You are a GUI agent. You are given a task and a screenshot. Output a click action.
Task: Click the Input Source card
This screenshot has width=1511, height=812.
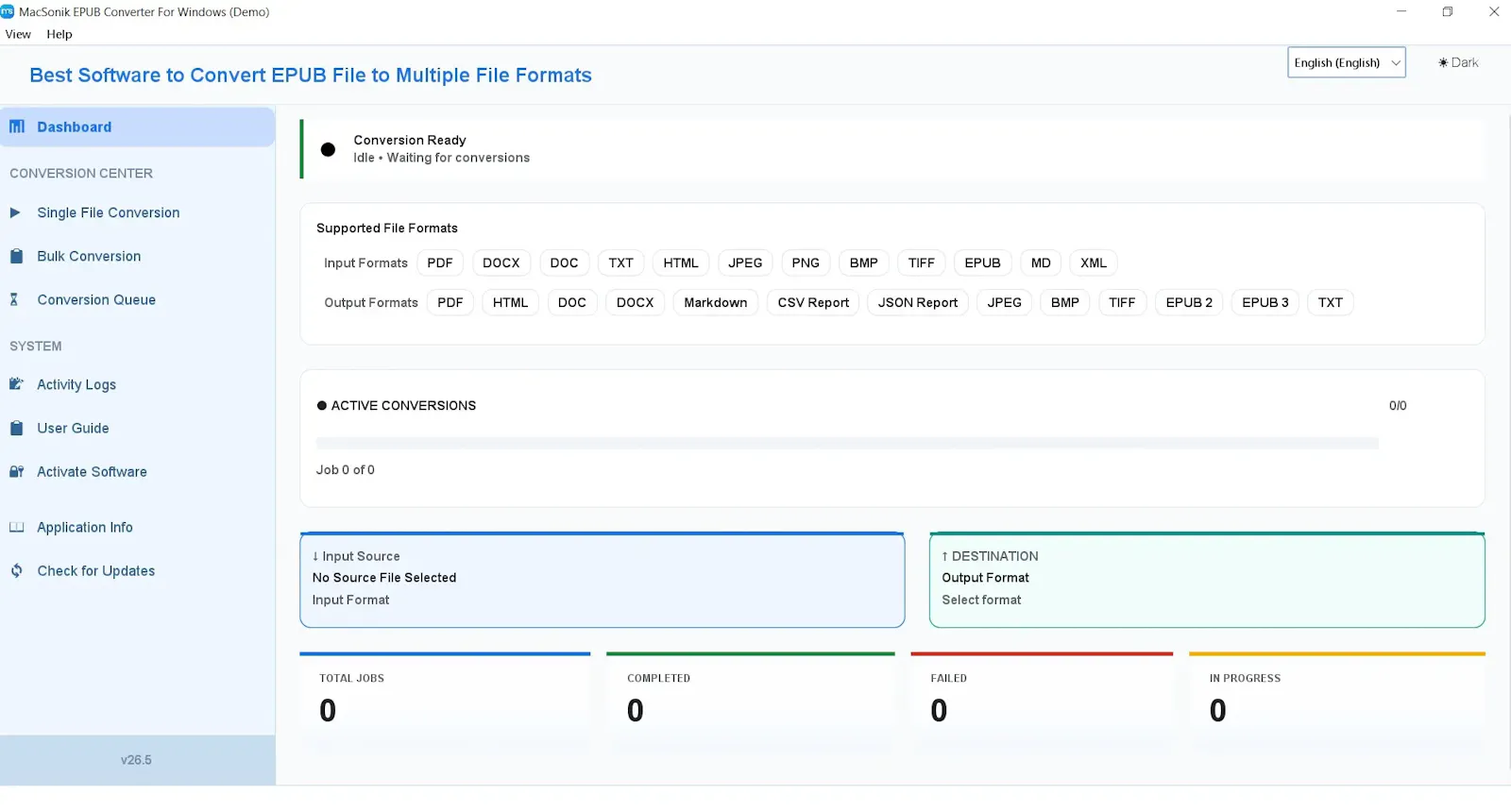(x=602, y=580)
